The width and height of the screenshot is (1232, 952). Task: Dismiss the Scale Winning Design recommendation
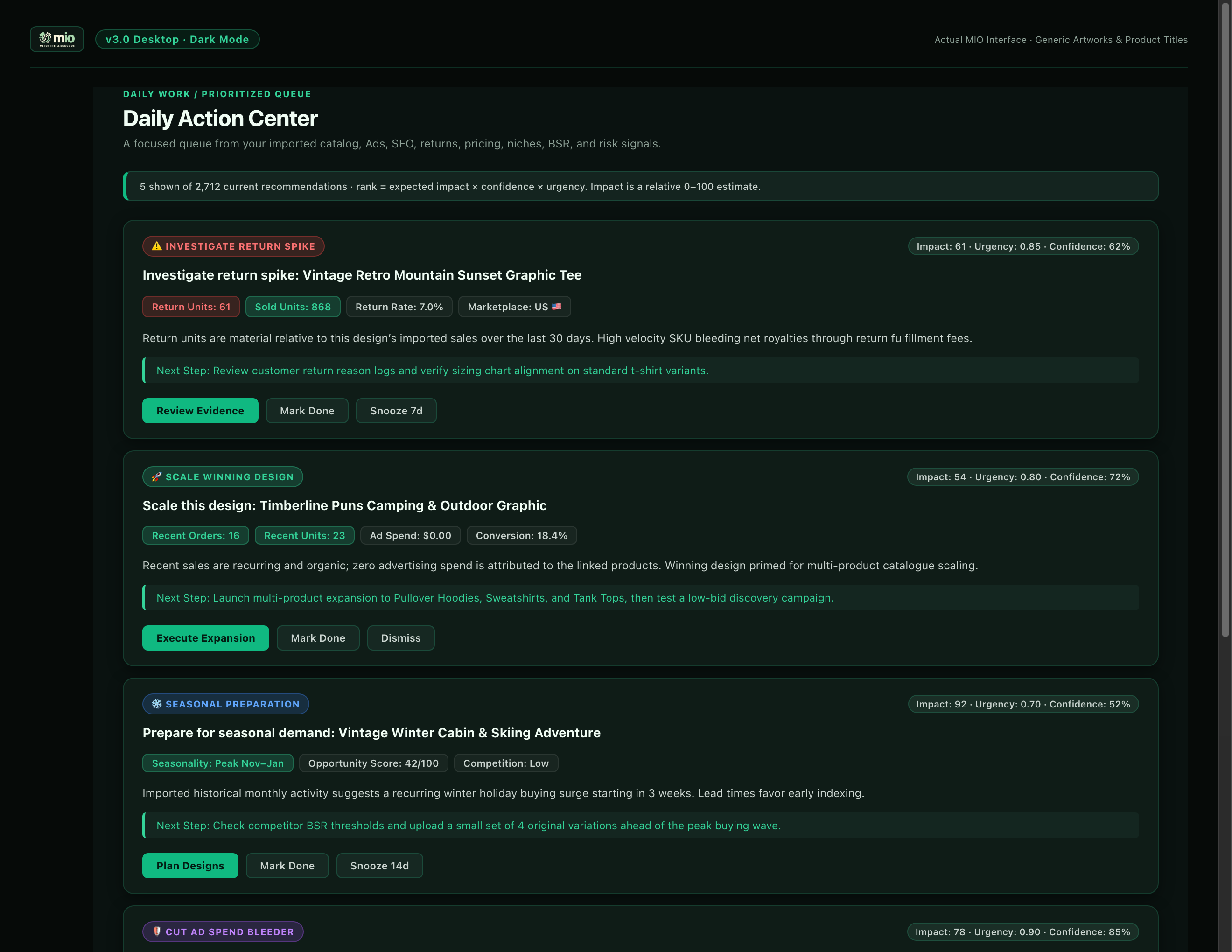(x=400, y=638)
